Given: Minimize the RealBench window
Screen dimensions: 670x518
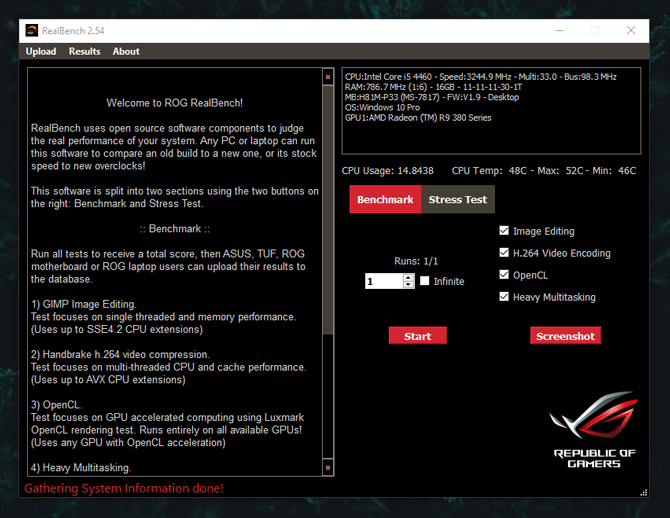Looking at the screenshot, I should pyautogui.click(x=557, y=30).
